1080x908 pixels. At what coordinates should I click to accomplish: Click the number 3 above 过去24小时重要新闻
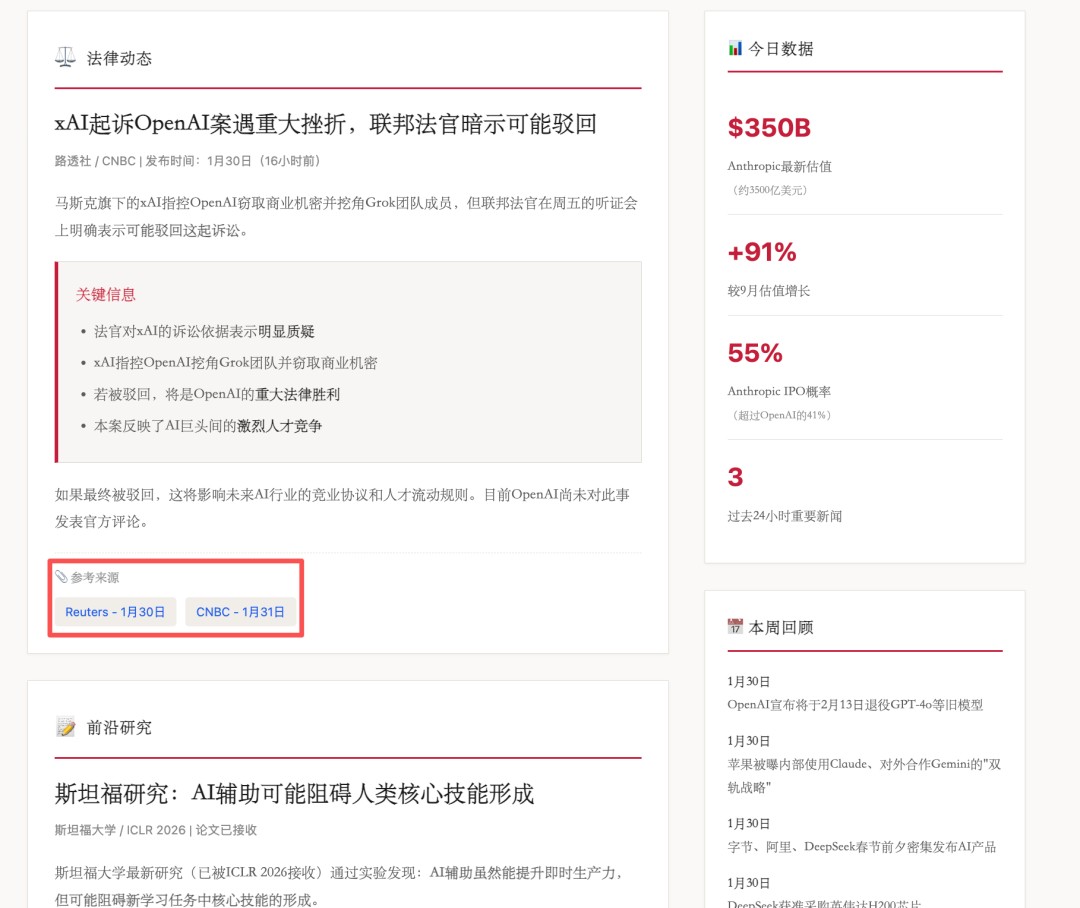coord(735,477)
